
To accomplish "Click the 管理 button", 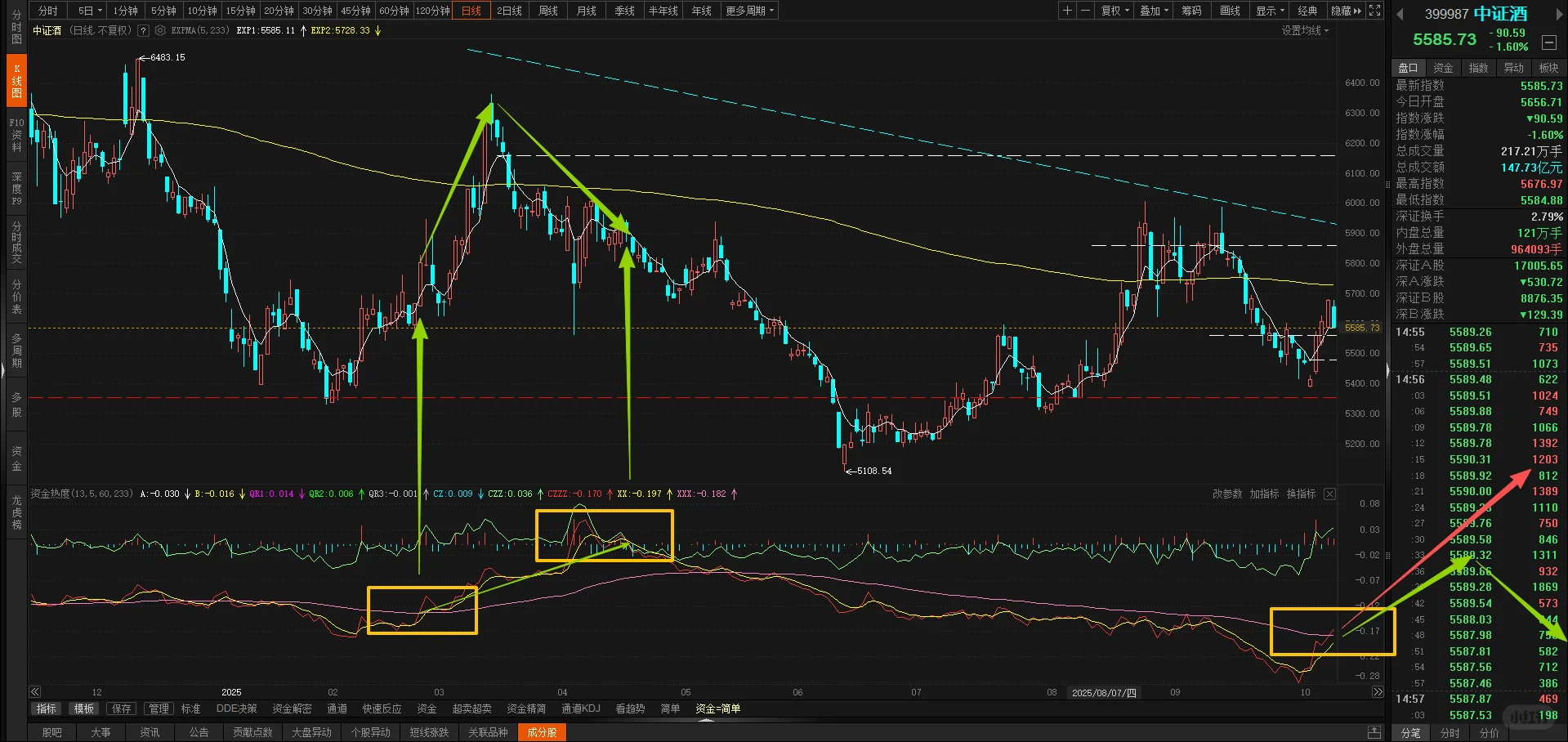I will click(159, 708).
